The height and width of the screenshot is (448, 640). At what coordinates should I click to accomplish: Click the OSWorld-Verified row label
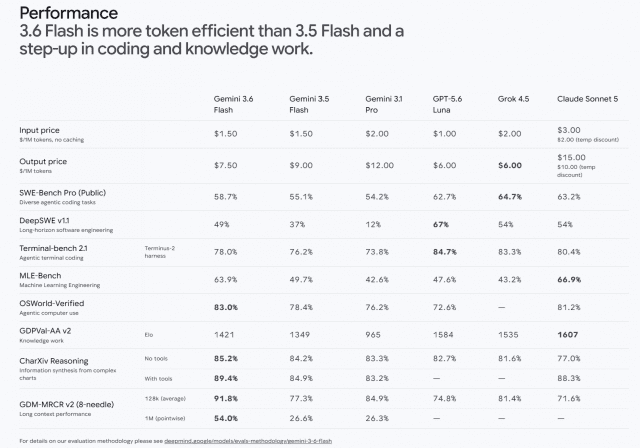coord(51,303)
